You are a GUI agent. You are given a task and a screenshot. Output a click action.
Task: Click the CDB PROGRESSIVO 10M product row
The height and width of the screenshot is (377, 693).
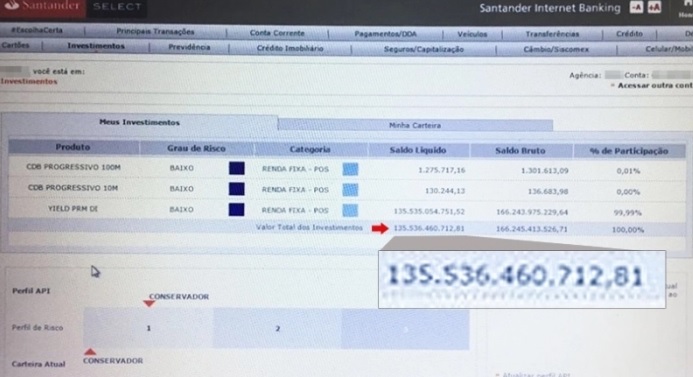point(347,189)
